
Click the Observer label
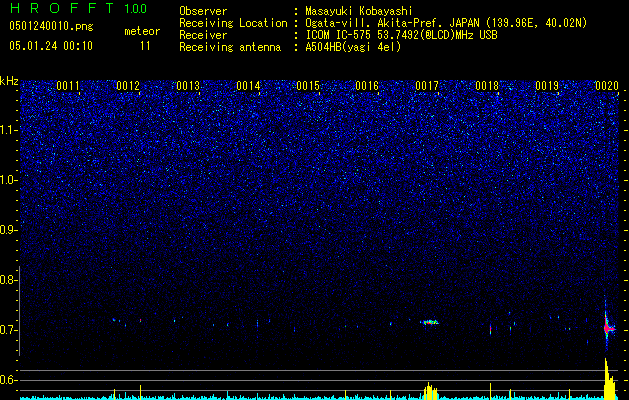203,11
